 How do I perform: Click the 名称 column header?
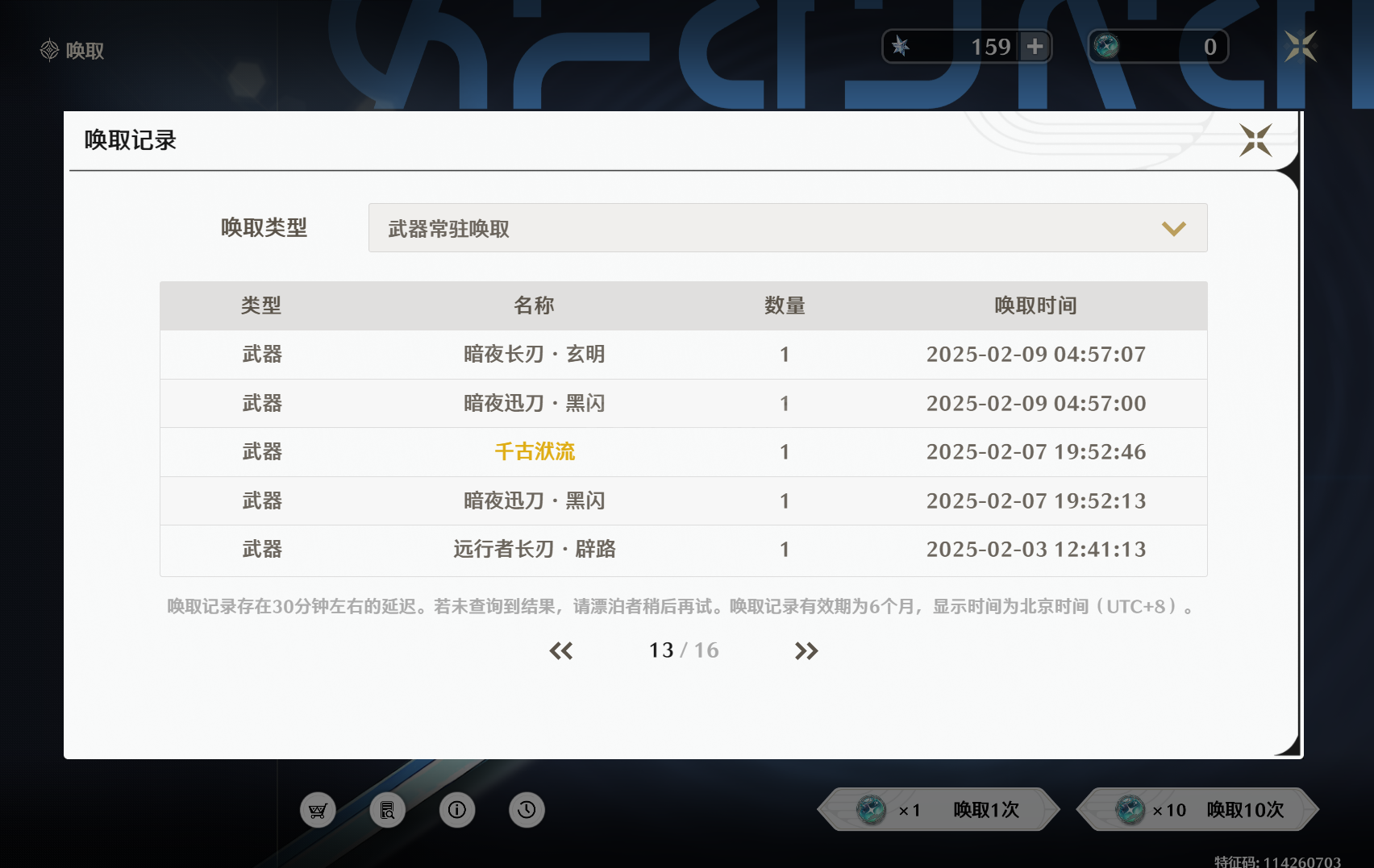[x=534, y=305]
